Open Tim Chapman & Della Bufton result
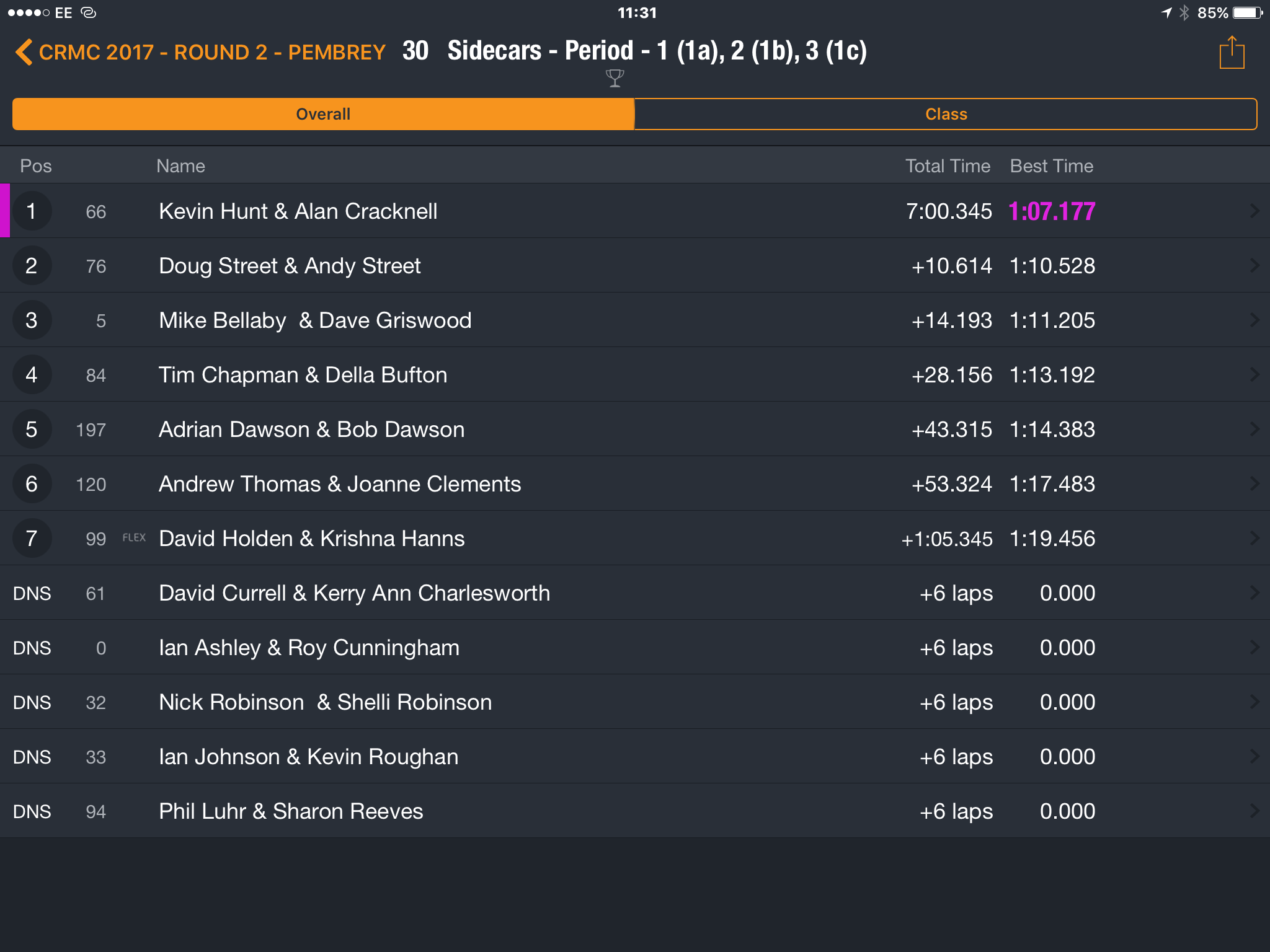Image resolution: width=1270 pixels, height=952 pixels. [635, 375]
